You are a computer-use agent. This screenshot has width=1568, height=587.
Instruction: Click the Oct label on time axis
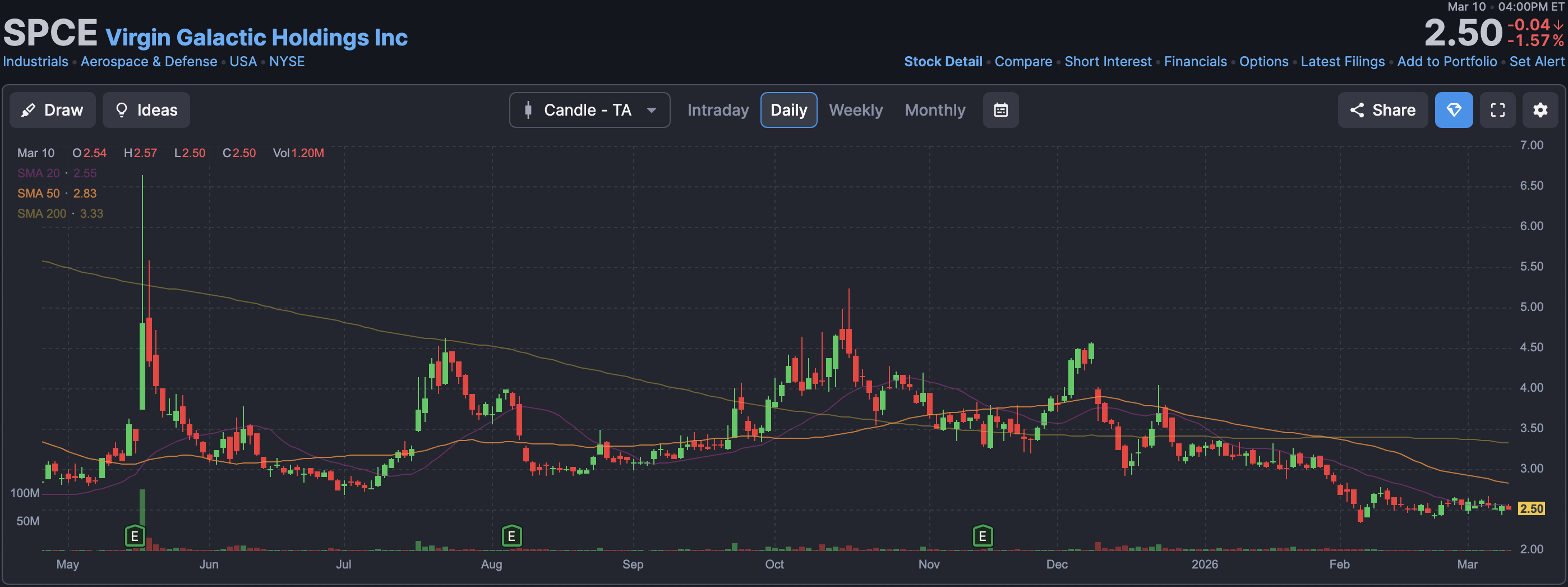pos(774,564)
